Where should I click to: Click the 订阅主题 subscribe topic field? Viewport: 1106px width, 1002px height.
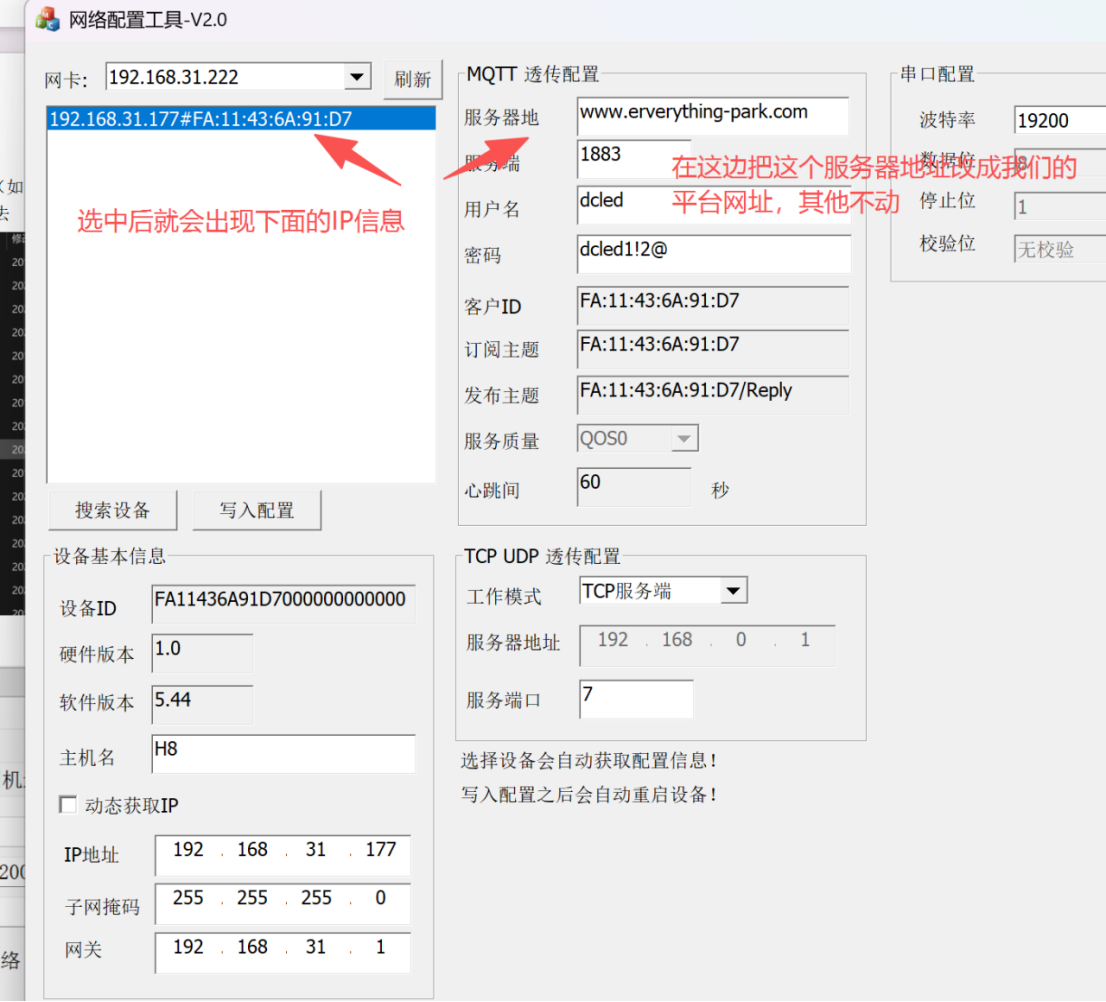[712, 349]
